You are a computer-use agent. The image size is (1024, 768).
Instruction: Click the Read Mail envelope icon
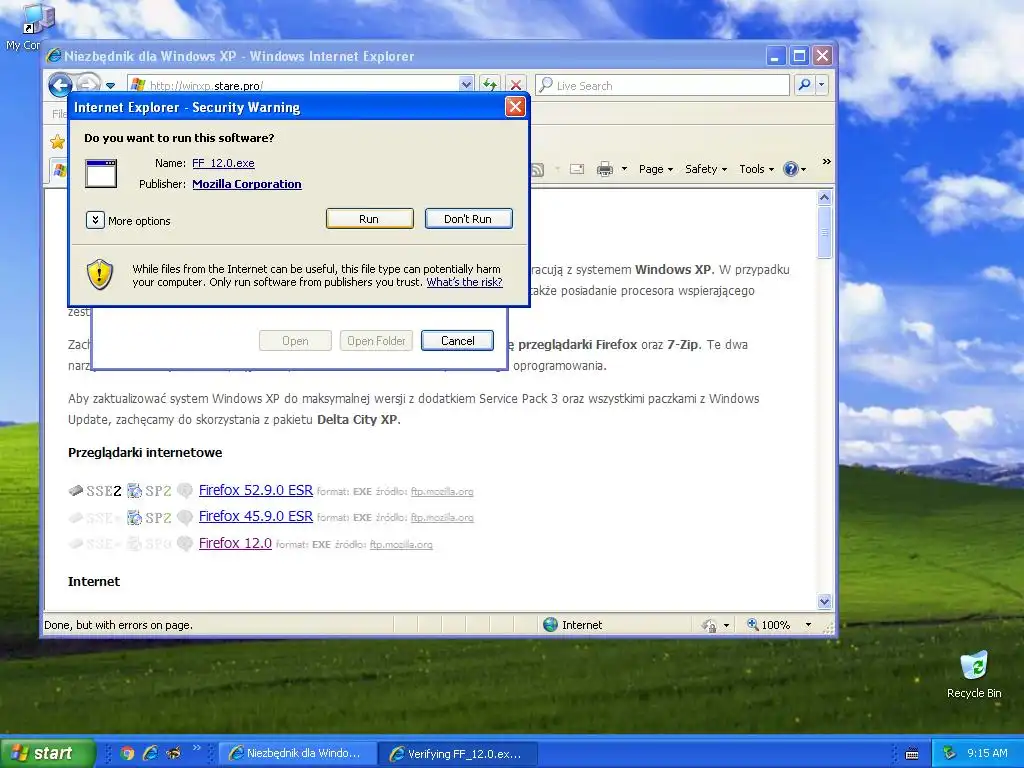(577, 169)
